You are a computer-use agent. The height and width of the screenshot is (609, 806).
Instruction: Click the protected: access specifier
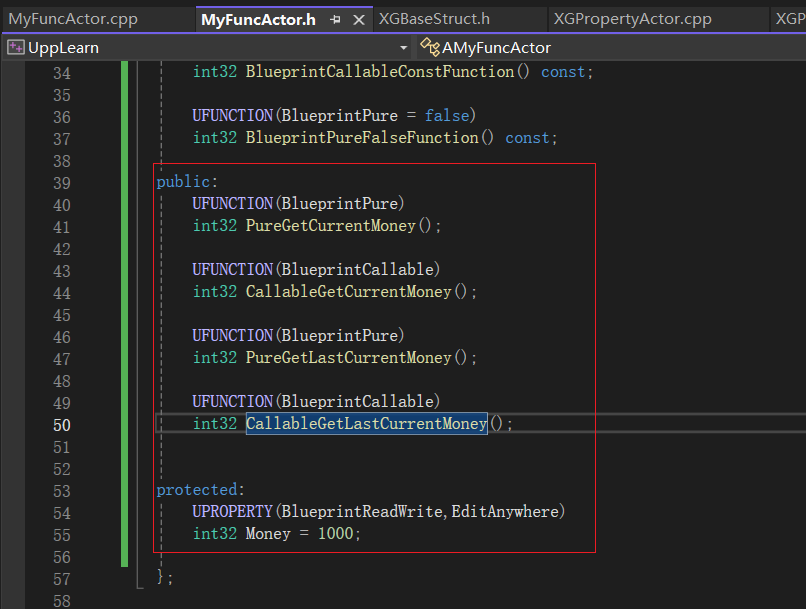(x=200, y=490)
